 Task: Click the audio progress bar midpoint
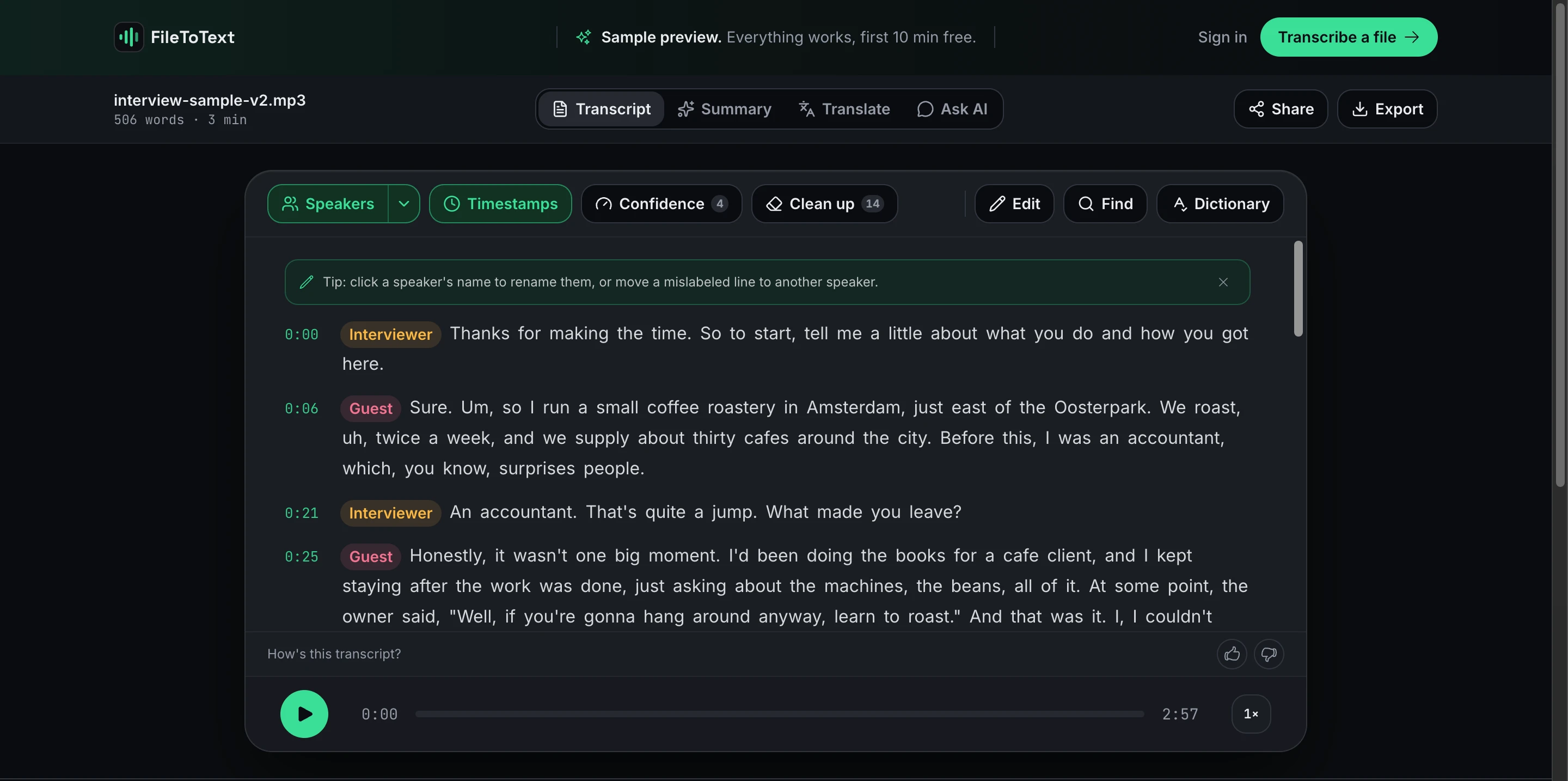(x=779, y=713)
